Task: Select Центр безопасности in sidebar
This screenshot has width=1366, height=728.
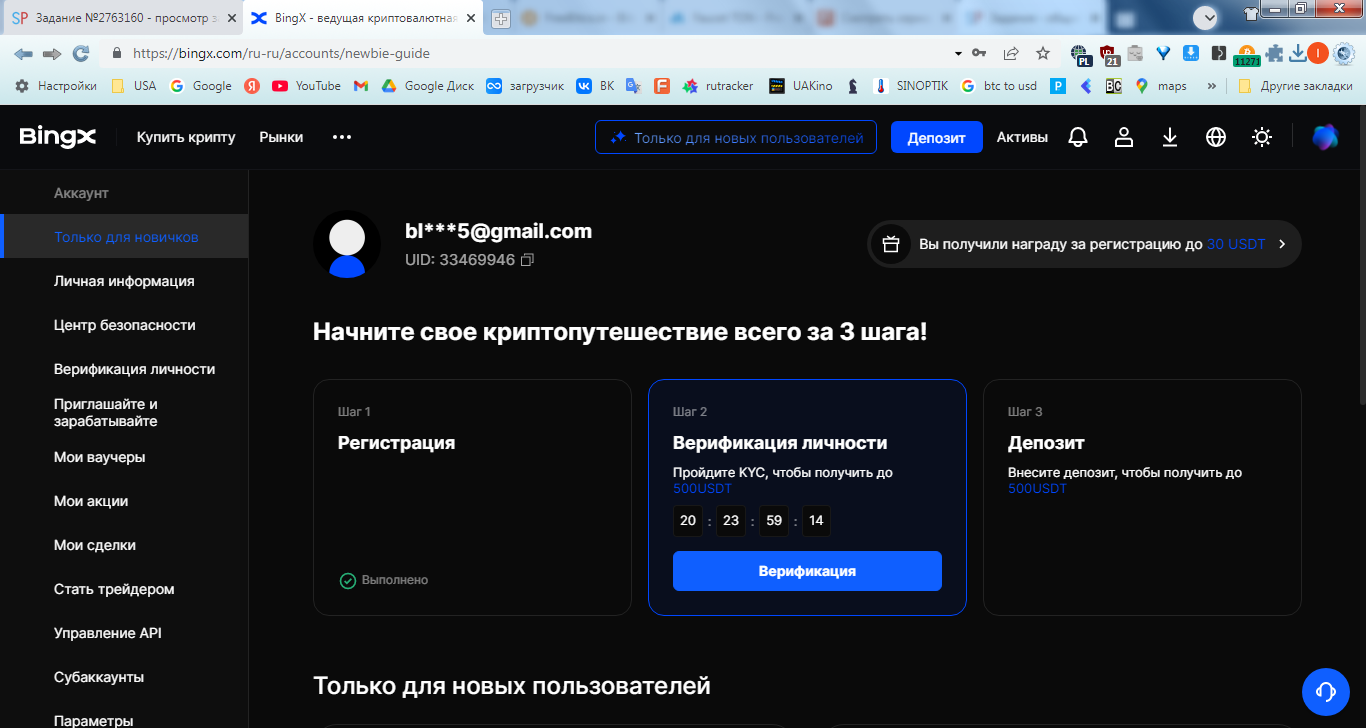Action: point(124,325)
